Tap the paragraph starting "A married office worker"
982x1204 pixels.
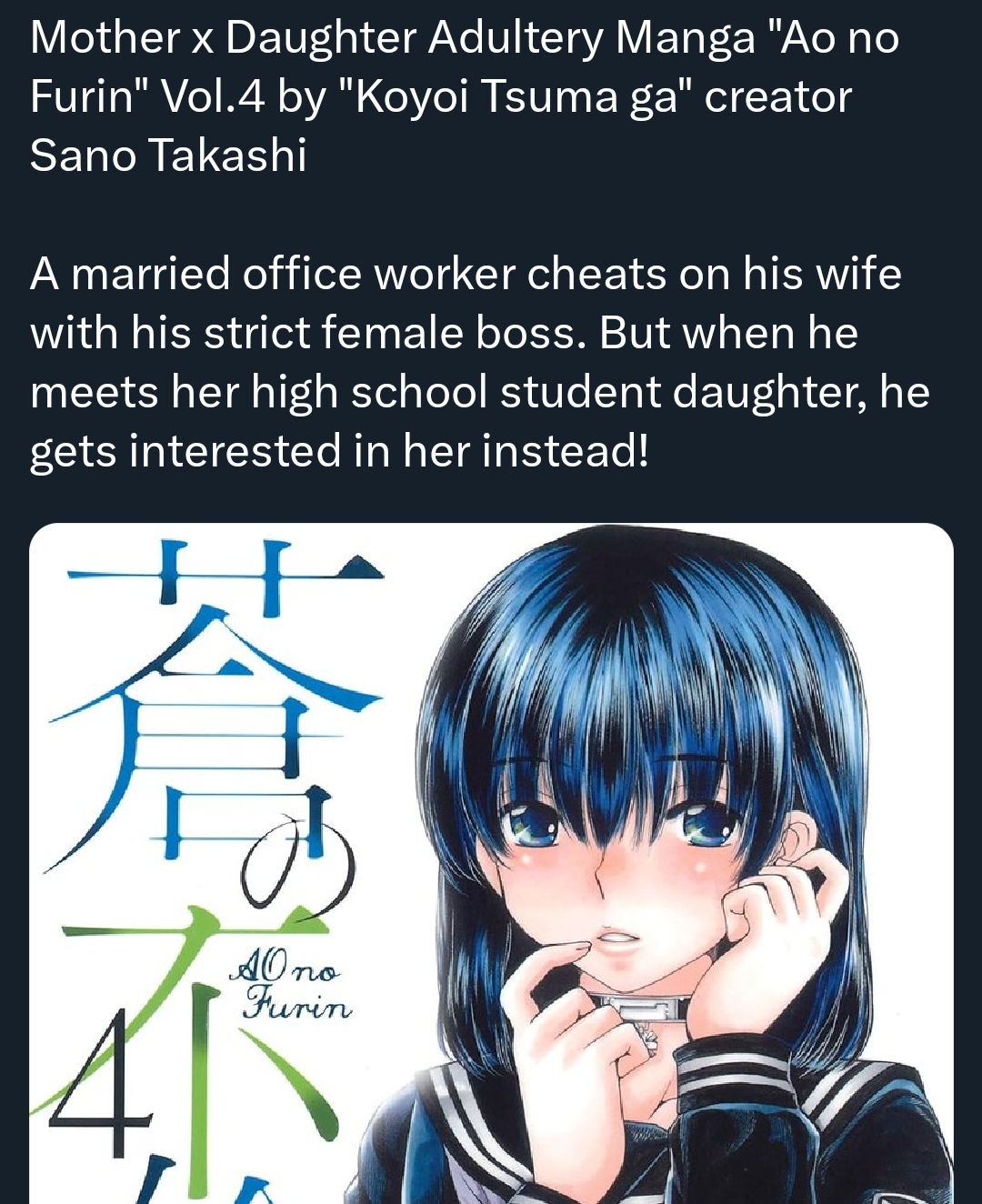click(479, 362)
